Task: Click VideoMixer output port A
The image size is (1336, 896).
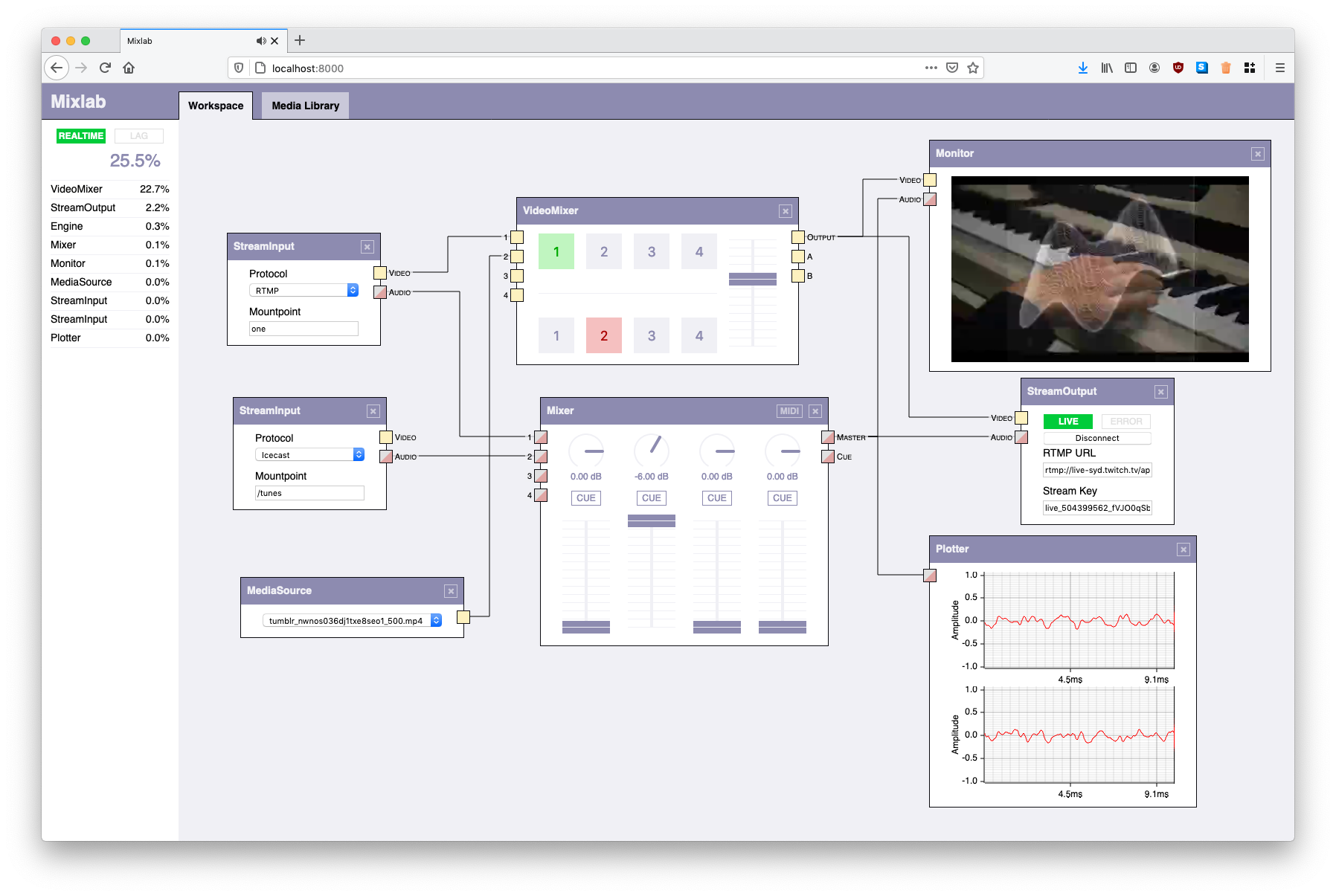Action: pos(798,257)
